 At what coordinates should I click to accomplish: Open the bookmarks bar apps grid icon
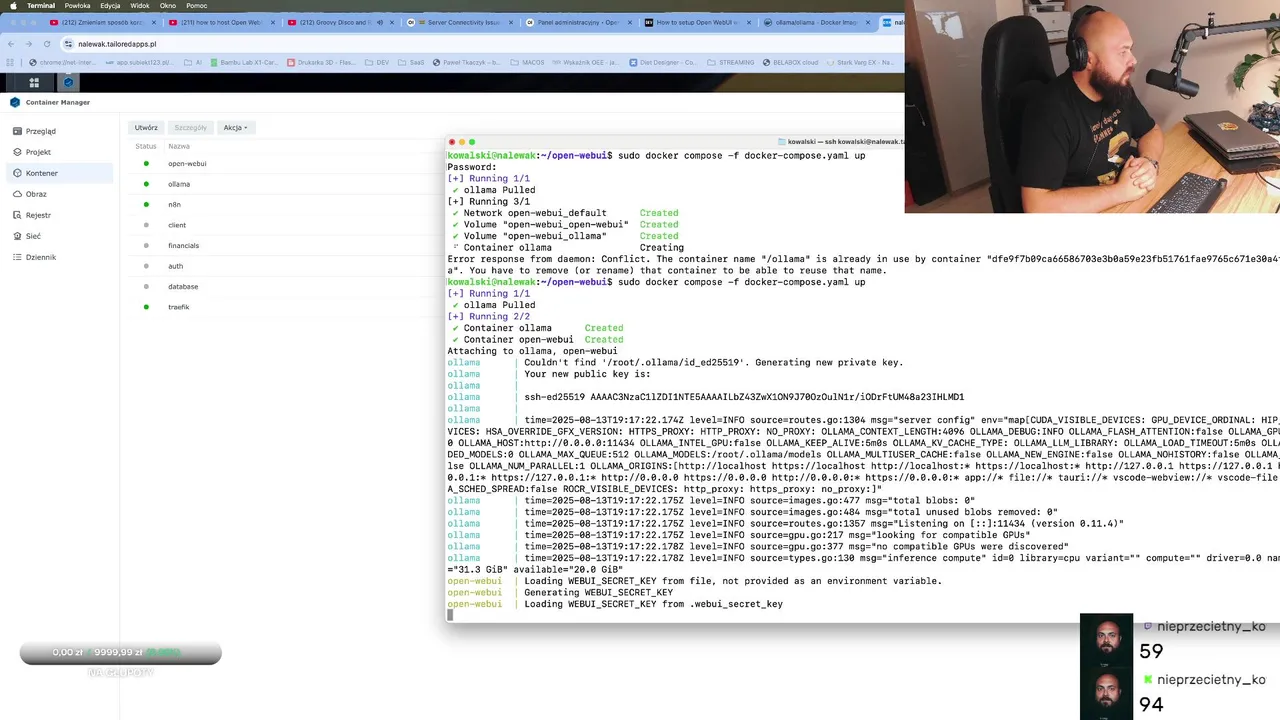tap(9, 62)
